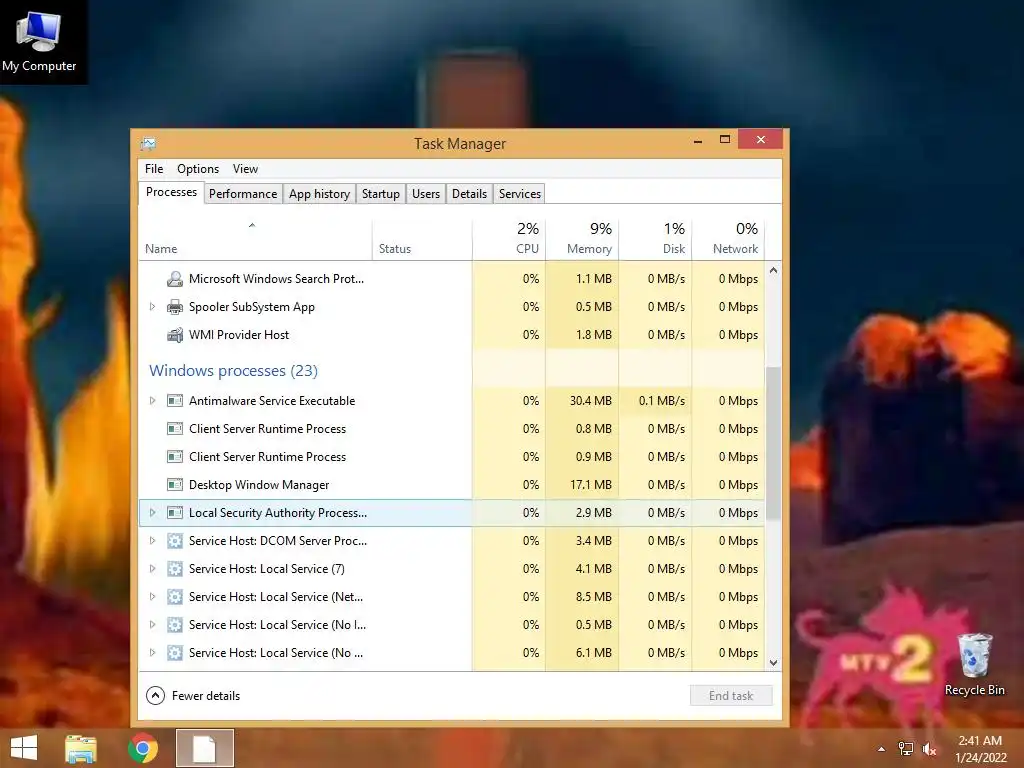
Task: Sort by the Name column header
Action: pos(255,238)
